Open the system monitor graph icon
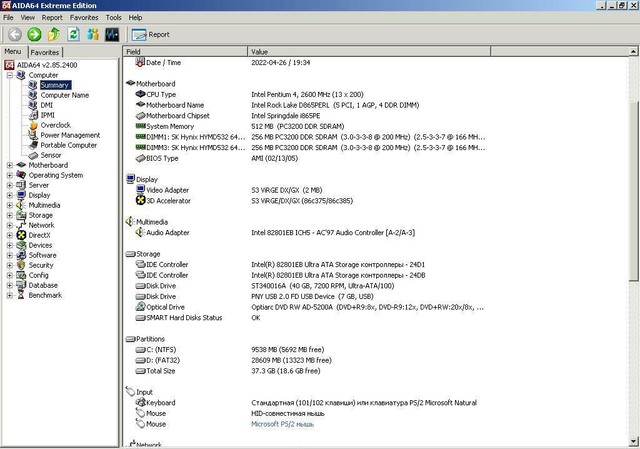Image resolution: width=640 pixels, height=449 pixels. coord(112,34)
